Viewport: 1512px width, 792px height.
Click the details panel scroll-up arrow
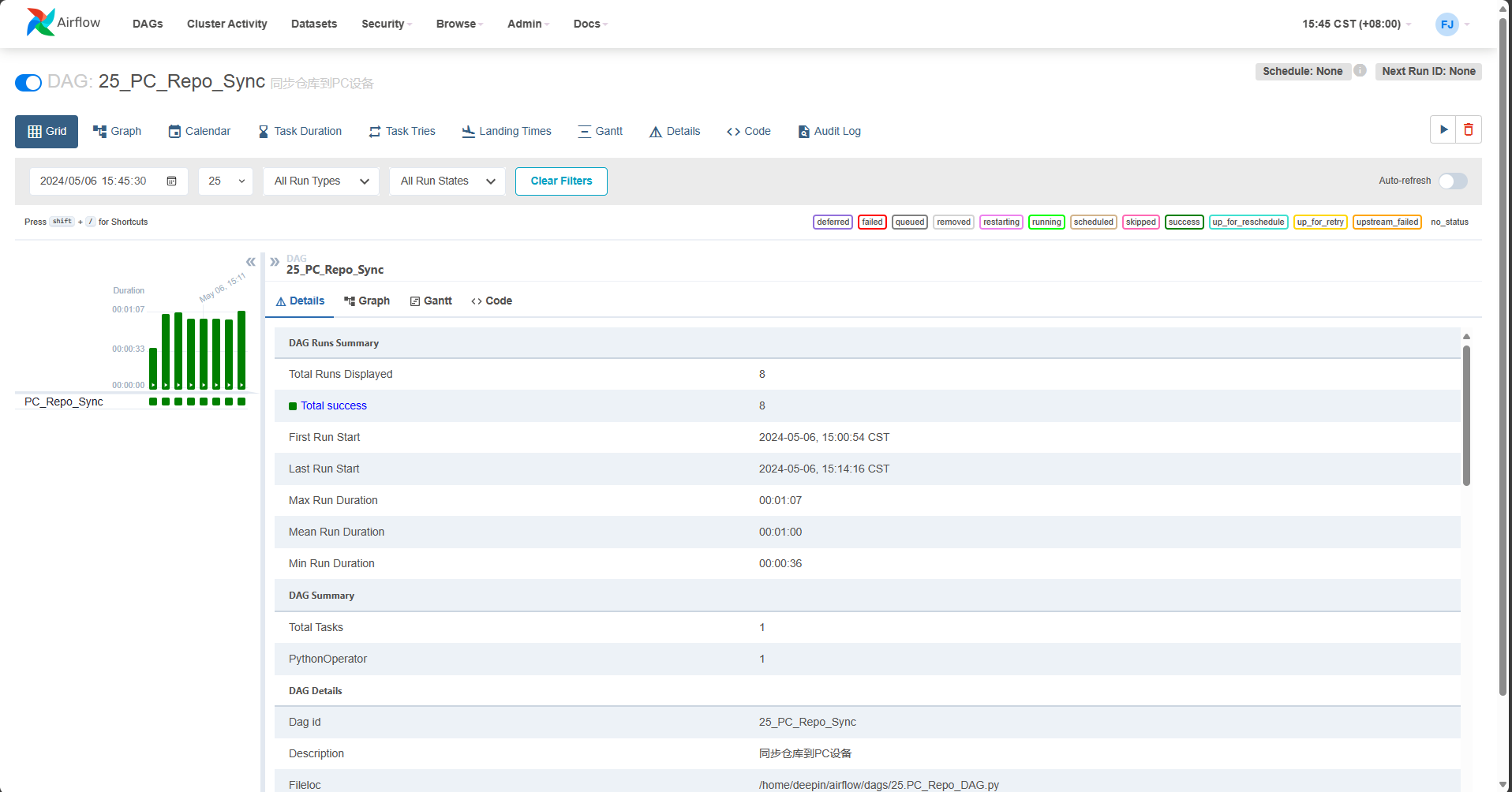[1466, 337]
